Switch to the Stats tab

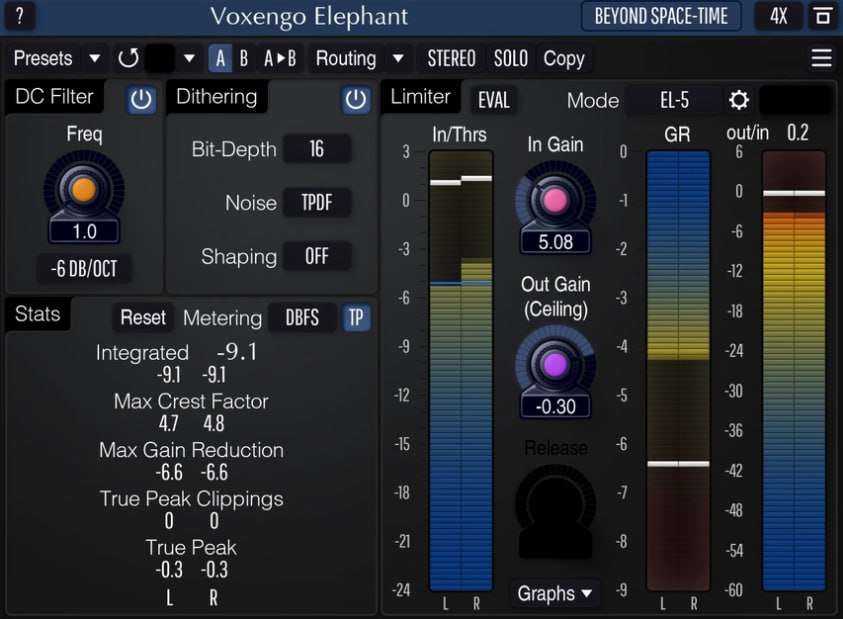(38, 314)
